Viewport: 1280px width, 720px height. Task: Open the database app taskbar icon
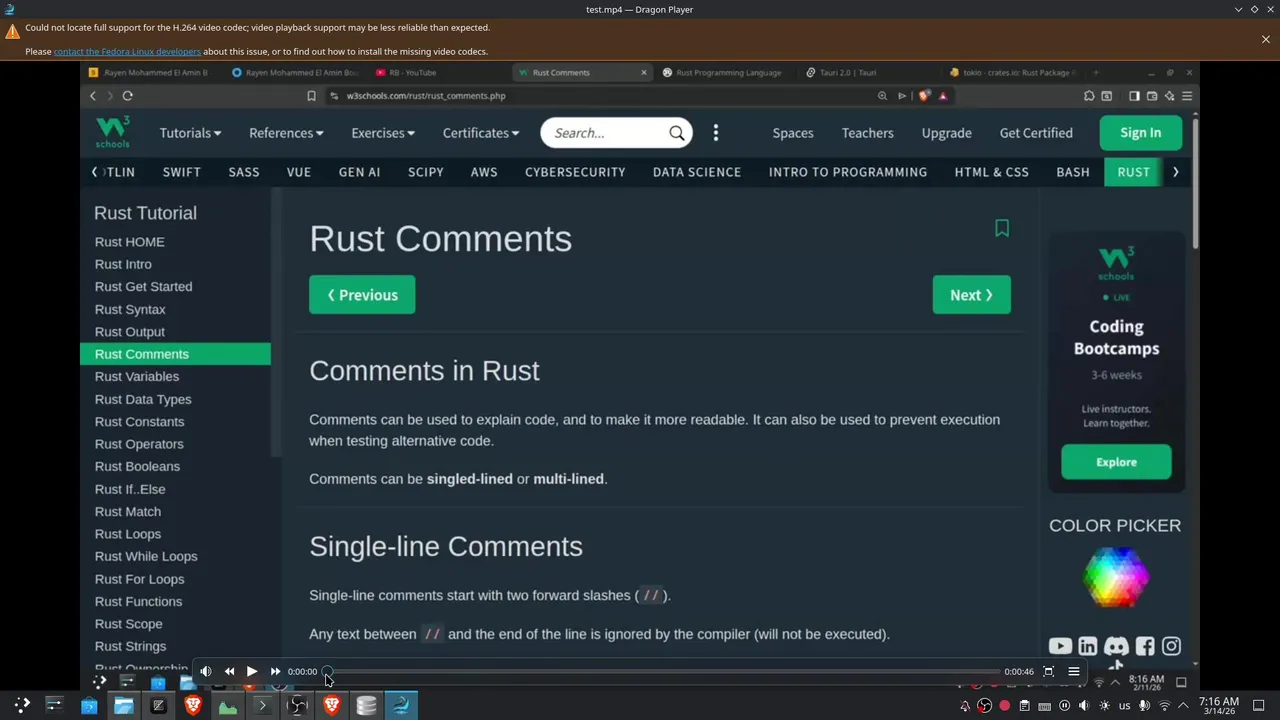pos(366,705)
